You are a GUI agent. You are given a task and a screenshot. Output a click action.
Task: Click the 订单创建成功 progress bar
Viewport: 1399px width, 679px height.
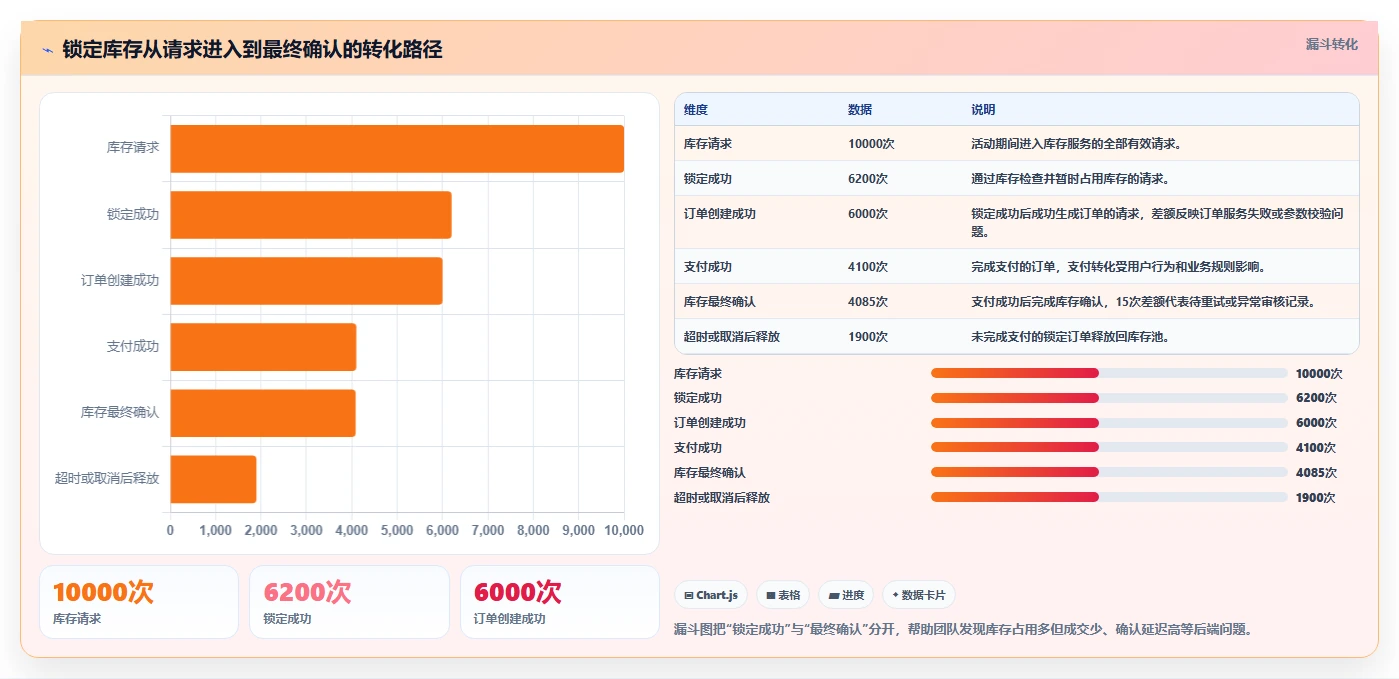click(1109, 422)
